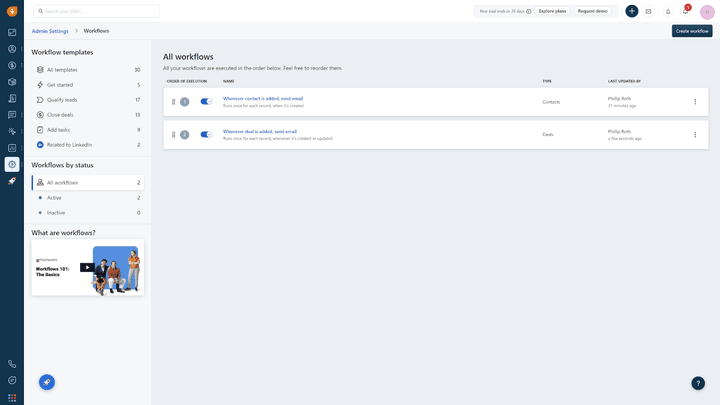Click the trial info circle icon
Image resolution: width=720 pixels, height=405 pixels.
529,11
